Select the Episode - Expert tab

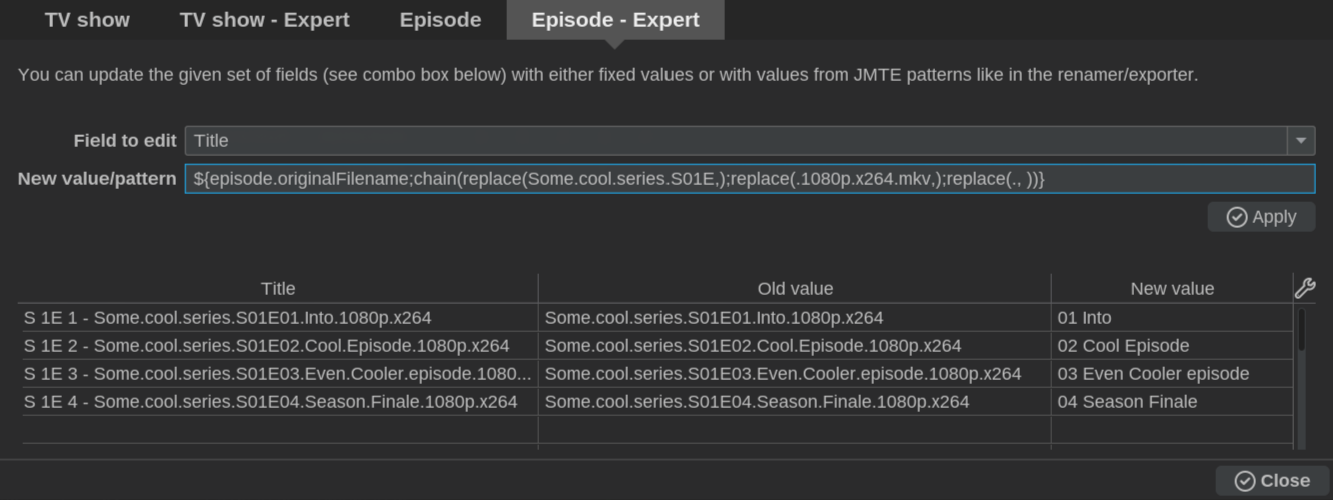(615, 20)
